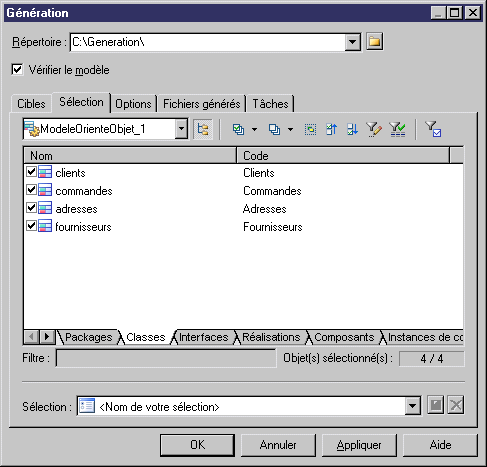This screenshot has height=467, width=487.
Task: Click the Move Selected Items to Top icon
Action: pos(331,129)
